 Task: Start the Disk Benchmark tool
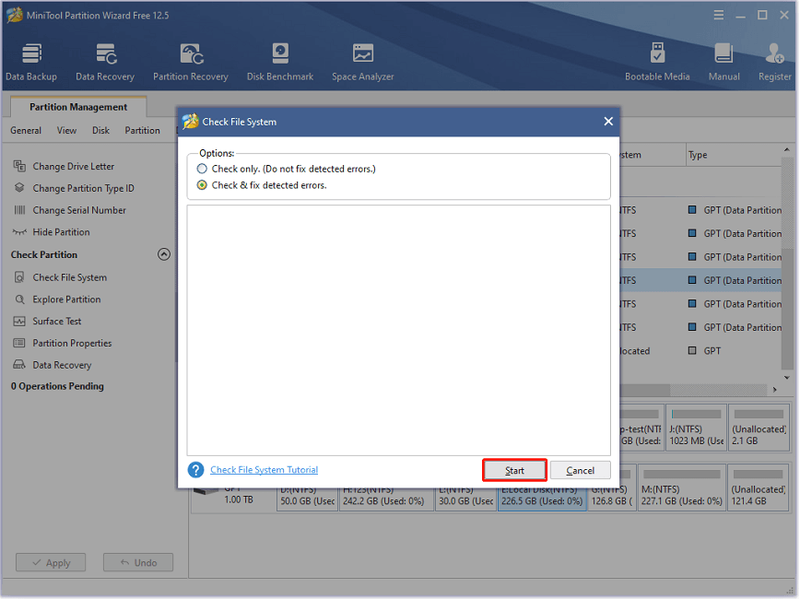(x=280, y=62)
